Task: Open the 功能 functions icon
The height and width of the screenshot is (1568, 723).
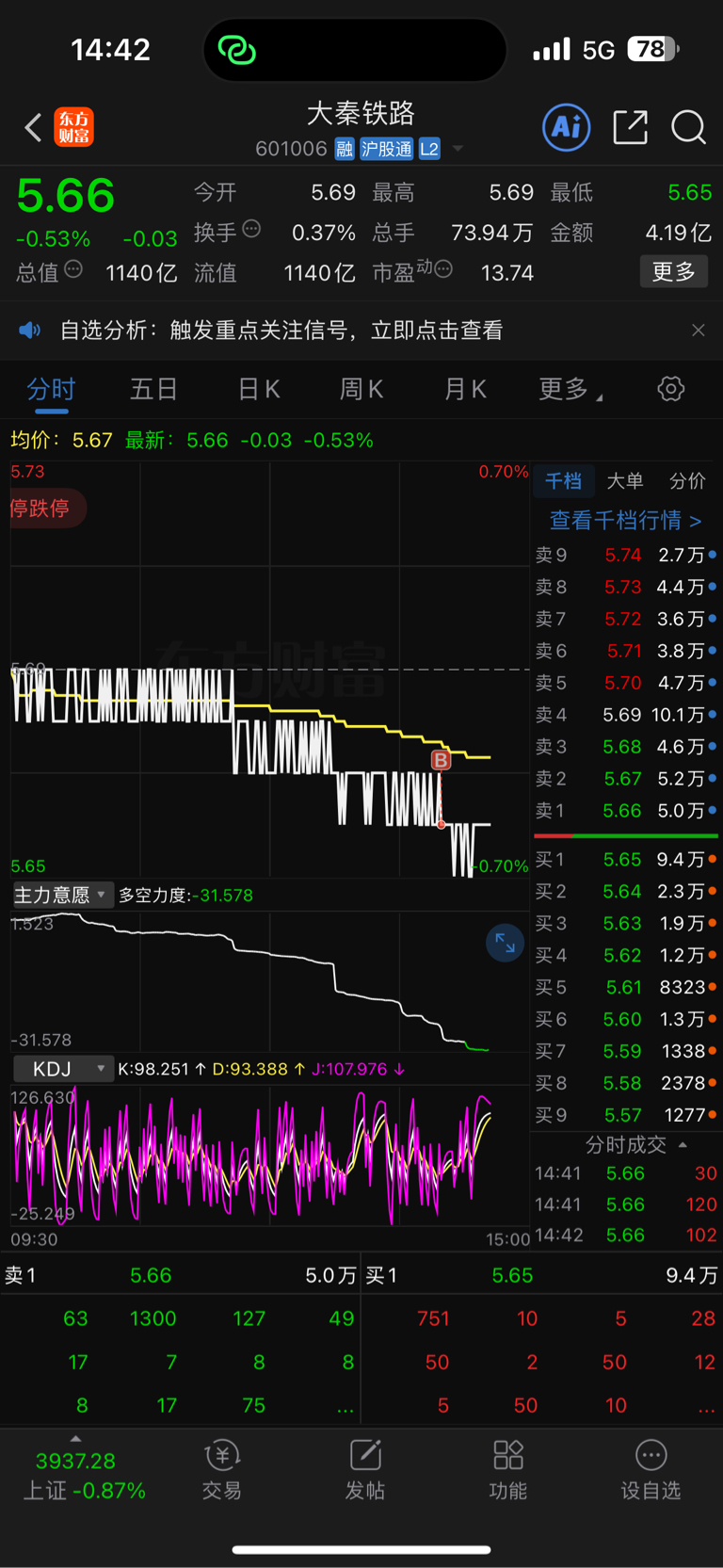Action: pyautogui.click(x=508, y=1469)
